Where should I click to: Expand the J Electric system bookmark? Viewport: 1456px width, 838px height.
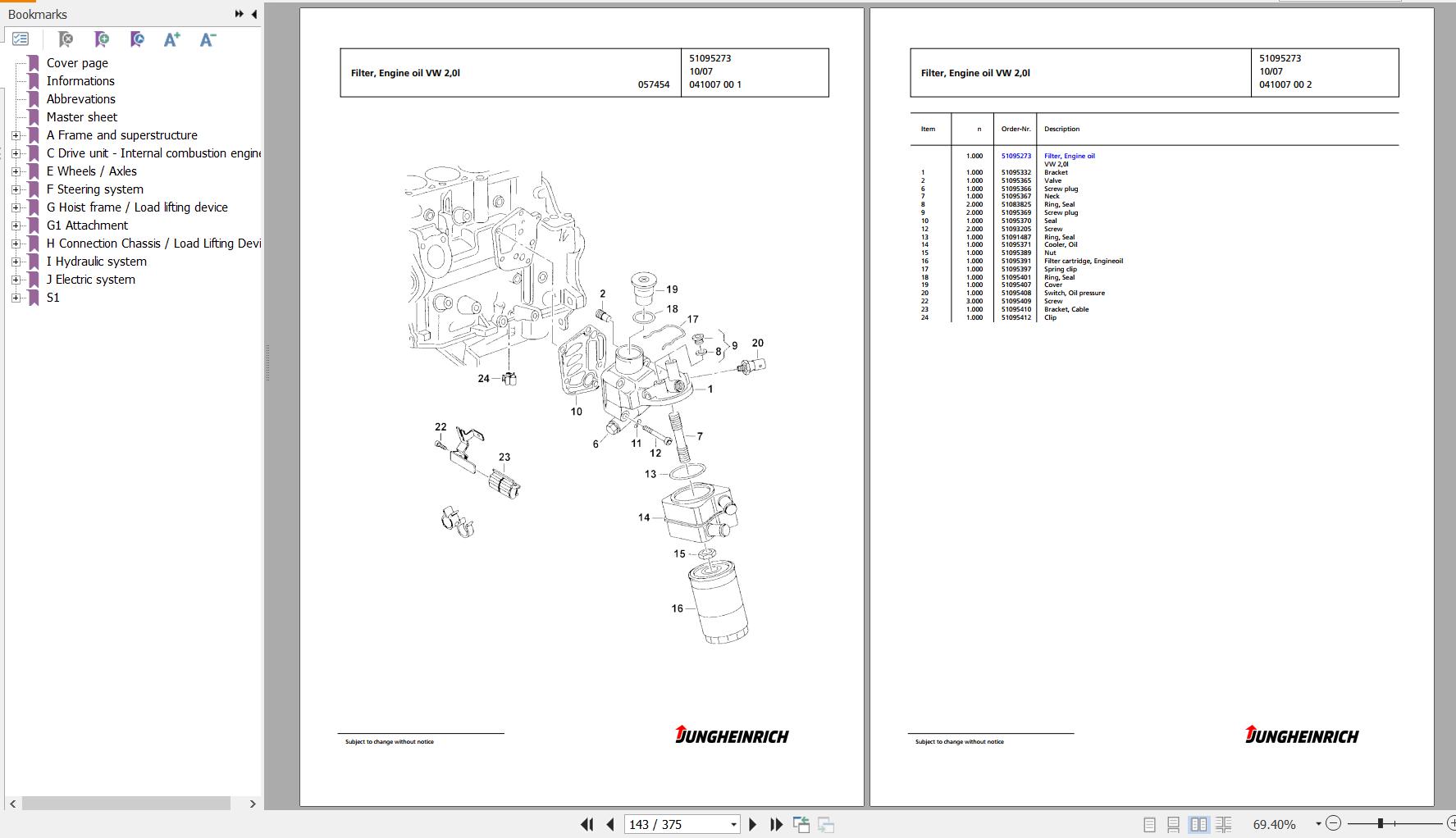(x=16, y=280)
